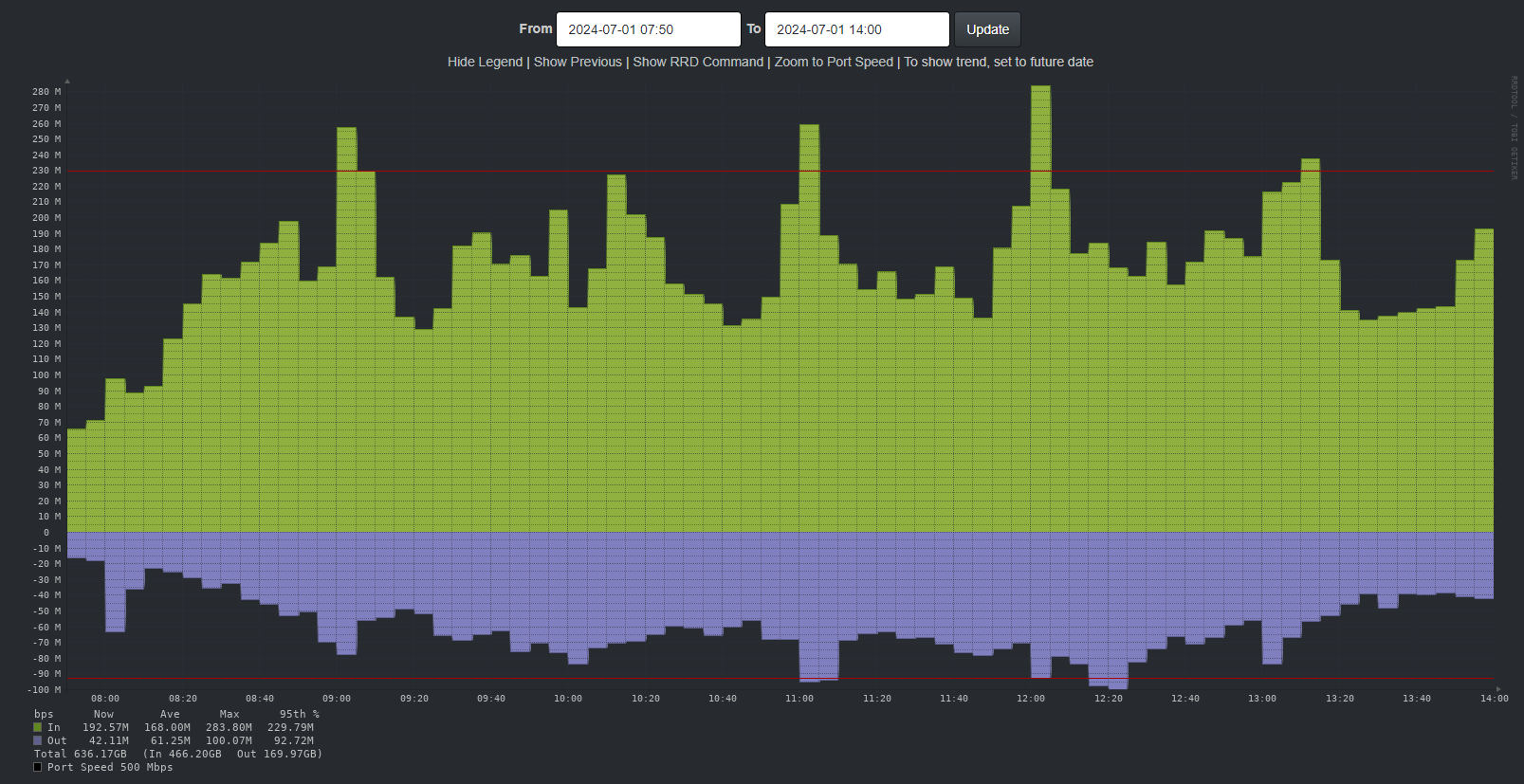Click the From date input field

[x=648, y=29]
